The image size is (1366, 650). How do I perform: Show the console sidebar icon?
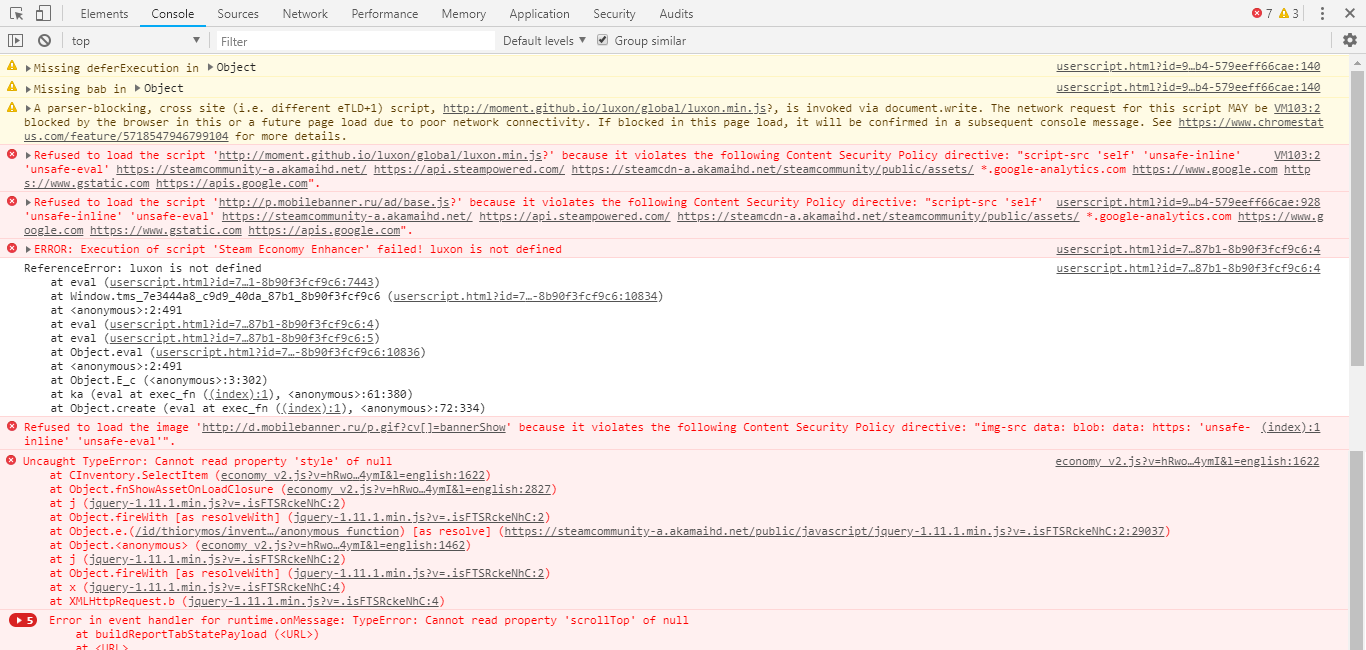(15, 41)
